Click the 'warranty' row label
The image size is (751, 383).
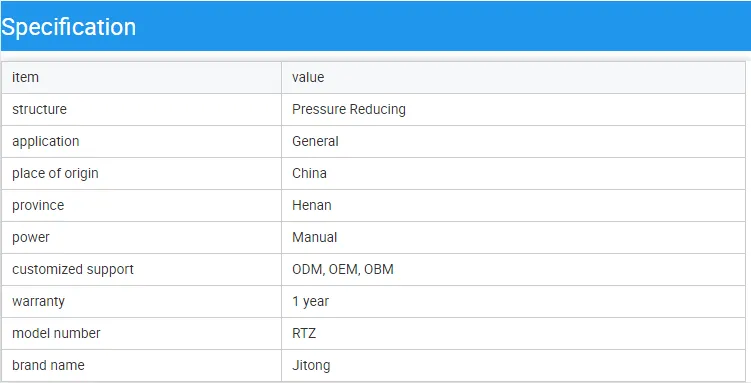click(x=38, y=302)
